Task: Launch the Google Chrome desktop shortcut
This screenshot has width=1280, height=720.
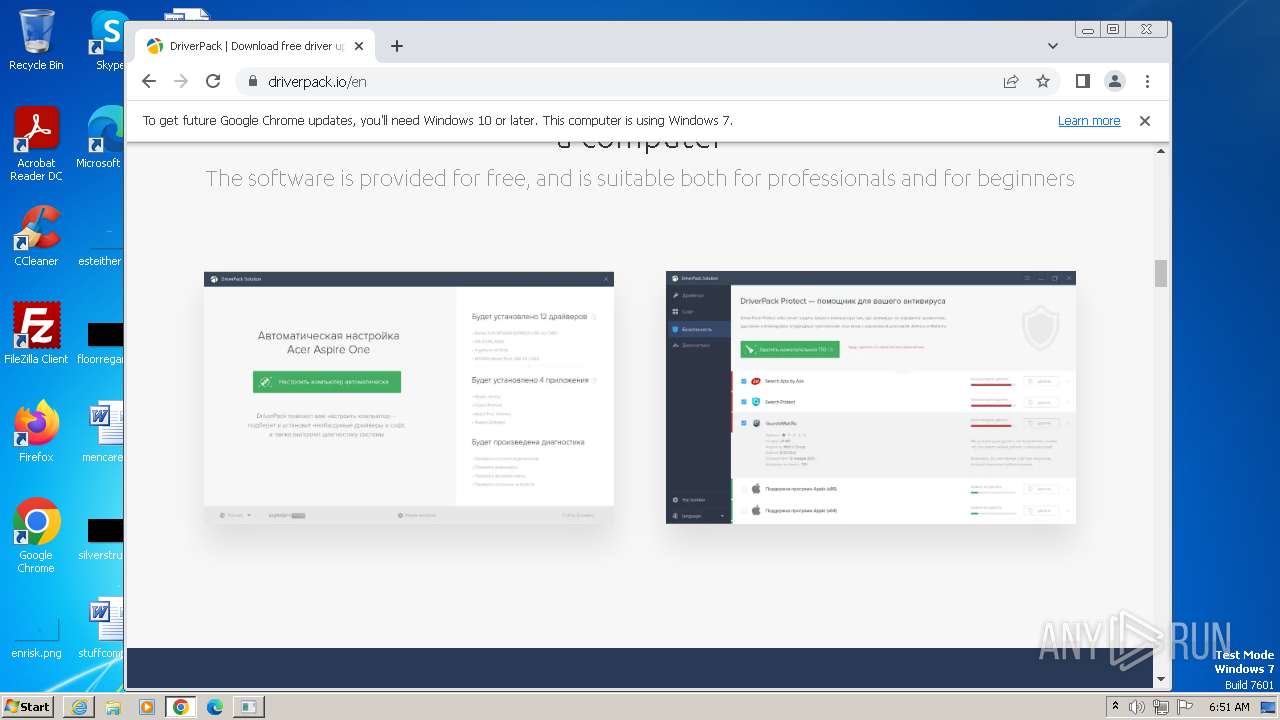Action: (x=36, y=536)
